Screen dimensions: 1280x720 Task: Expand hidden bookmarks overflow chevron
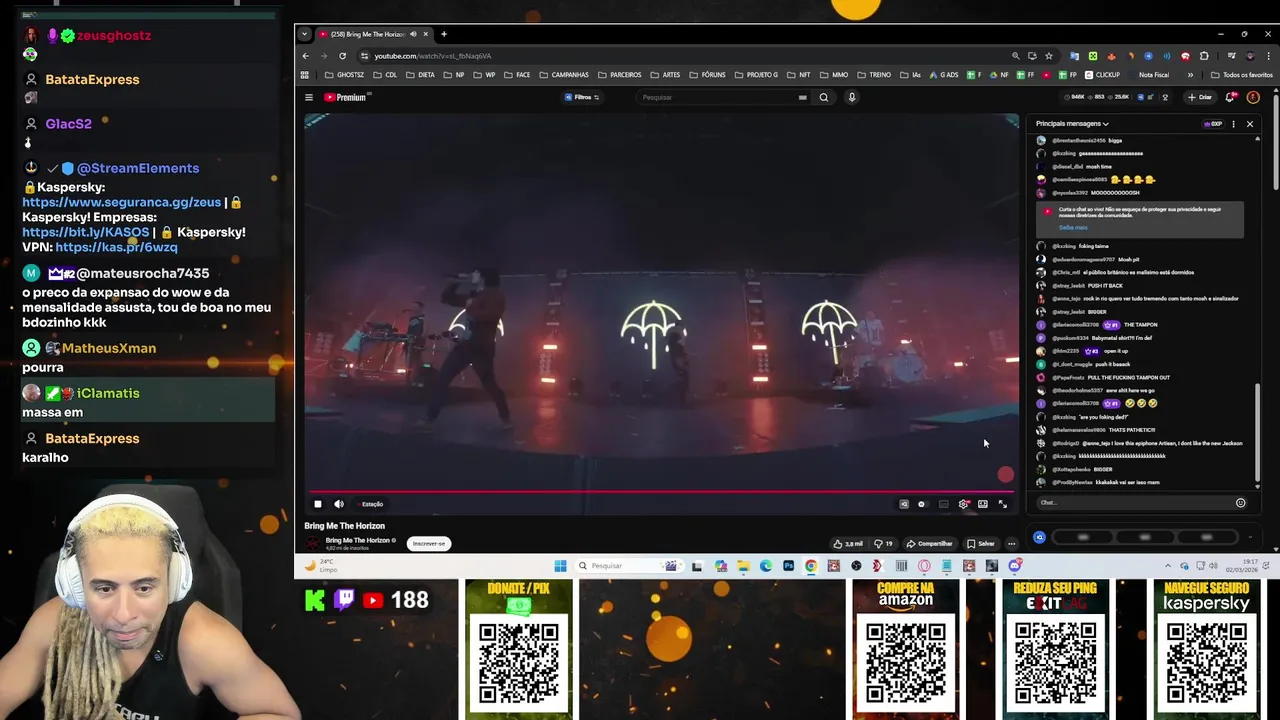[x=1190, y=75]
